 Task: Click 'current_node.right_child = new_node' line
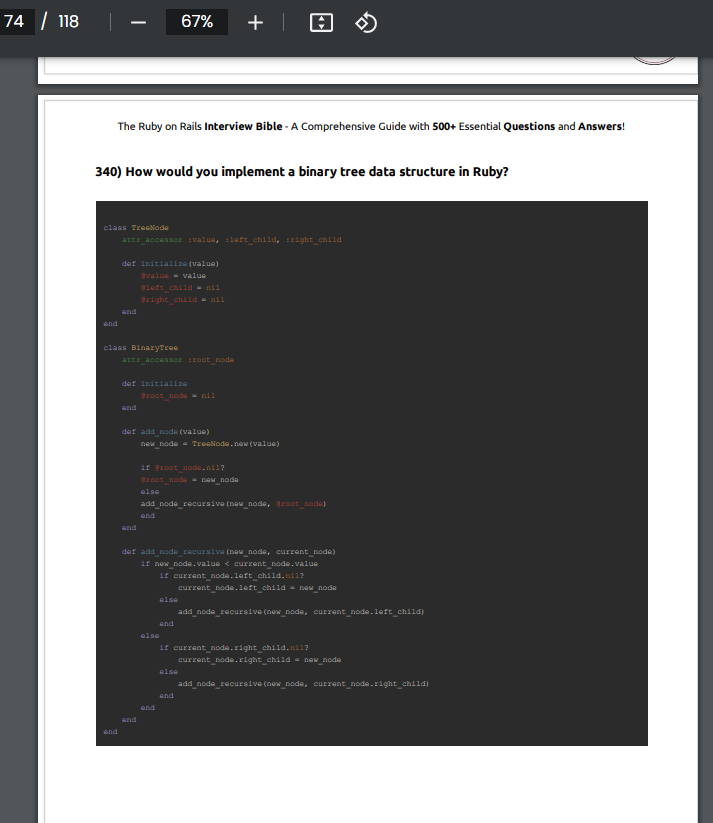click(259, 660)
